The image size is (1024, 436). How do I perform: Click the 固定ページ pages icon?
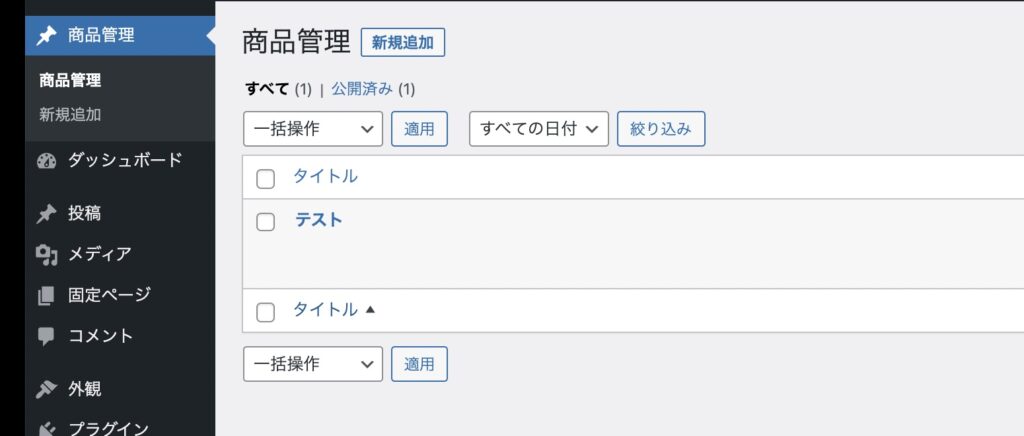pyautogui.click(x=46, y=295)
